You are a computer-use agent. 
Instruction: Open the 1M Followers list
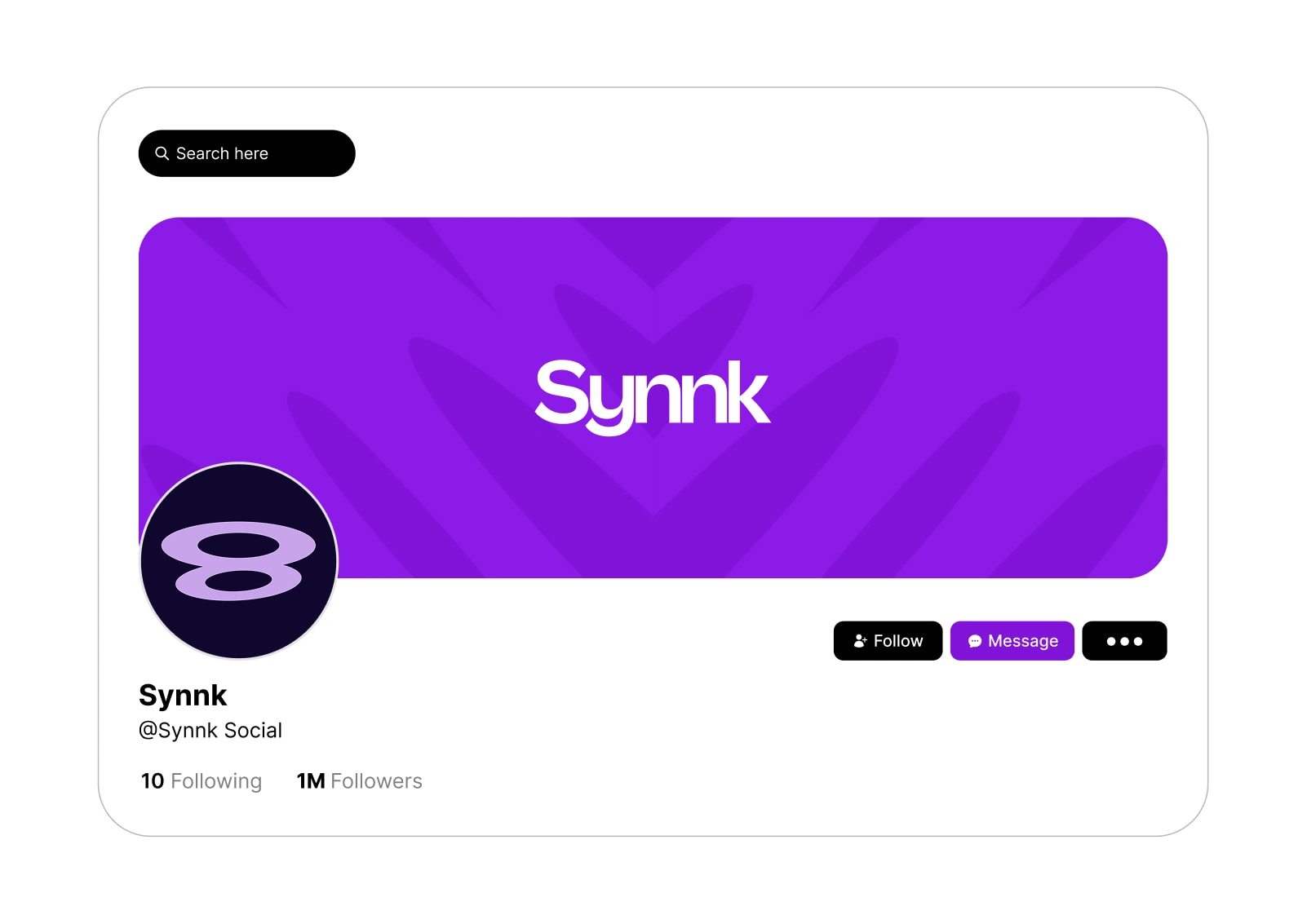tap(359, 781)
